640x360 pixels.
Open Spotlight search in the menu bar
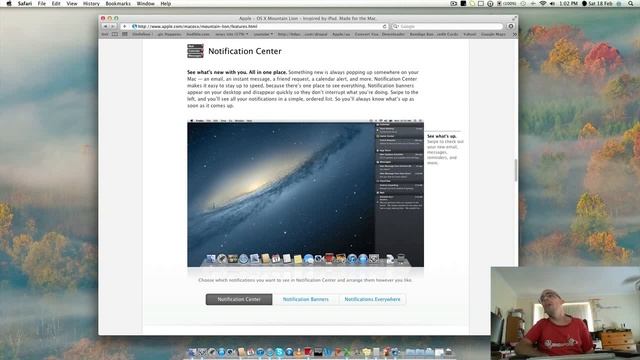631,3
